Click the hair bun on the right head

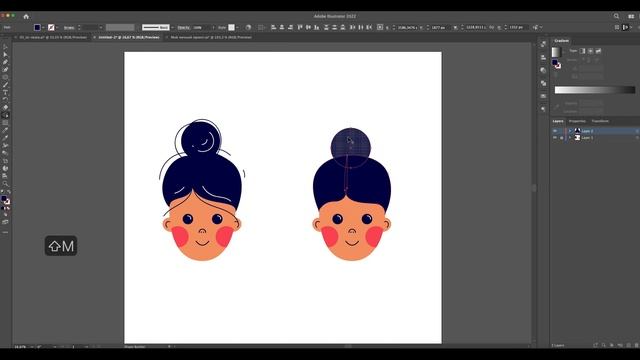351,147
